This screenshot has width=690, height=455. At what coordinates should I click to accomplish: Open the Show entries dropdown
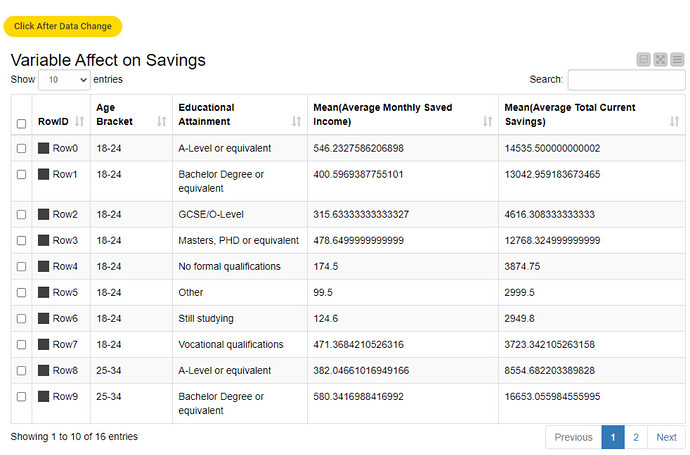(x=64, y=80)
